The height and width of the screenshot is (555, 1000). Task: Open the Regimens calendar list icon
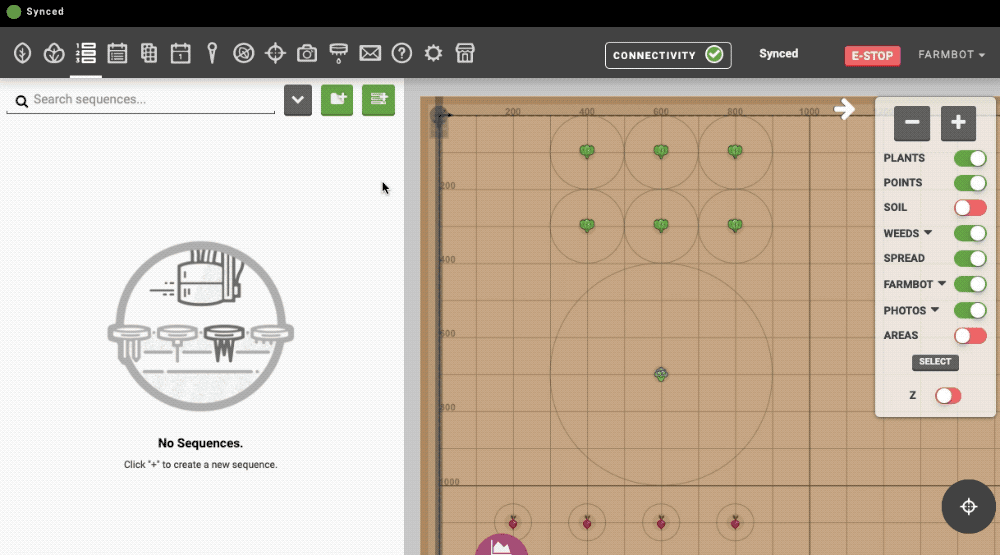117,54
